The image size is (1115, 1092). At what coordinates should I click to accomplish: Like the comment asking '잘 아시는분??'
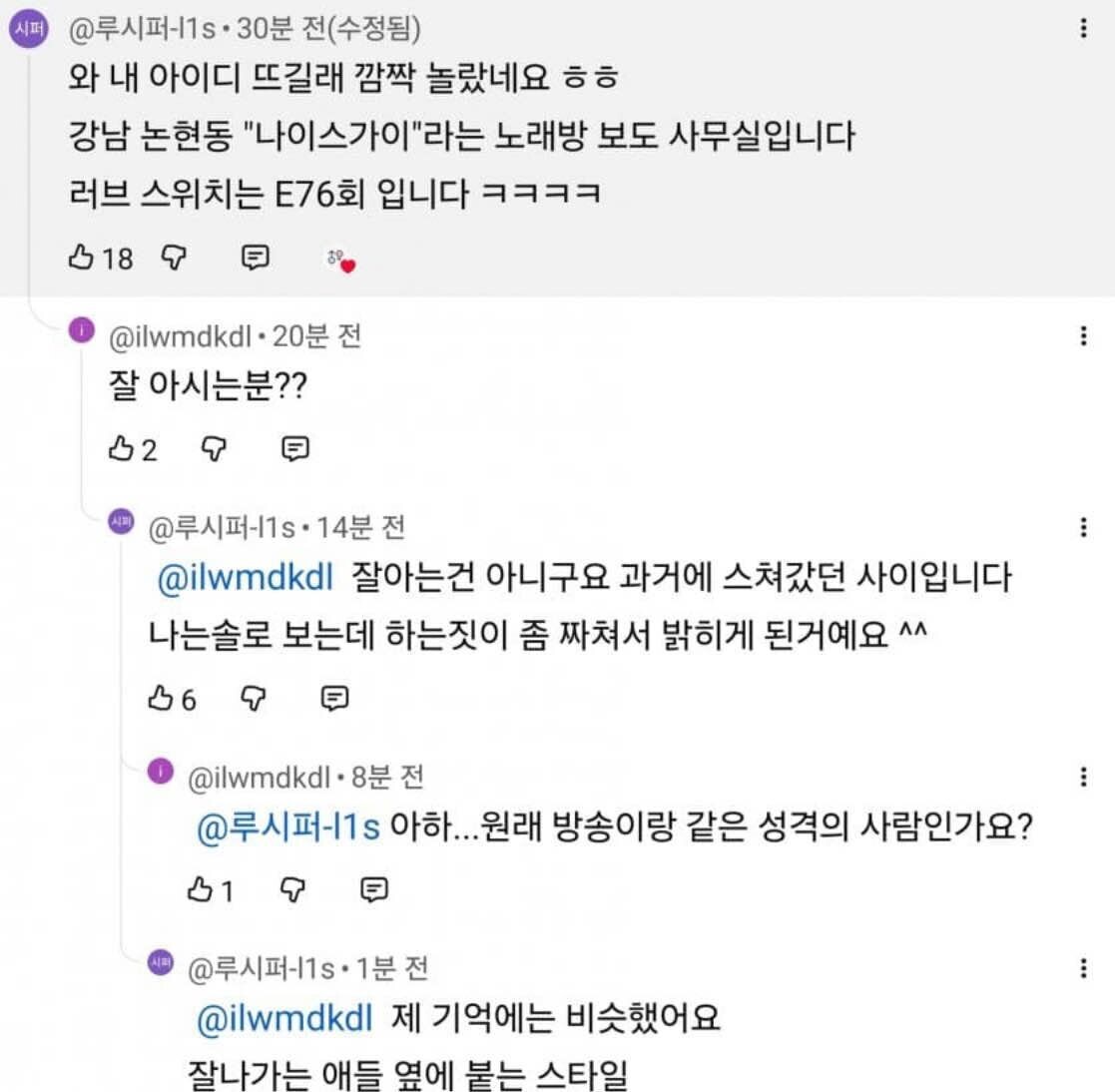(122, 449)
